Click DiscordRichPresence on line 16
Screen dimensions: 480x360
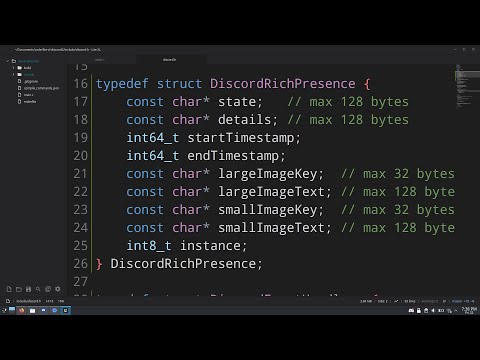point(282,84)
